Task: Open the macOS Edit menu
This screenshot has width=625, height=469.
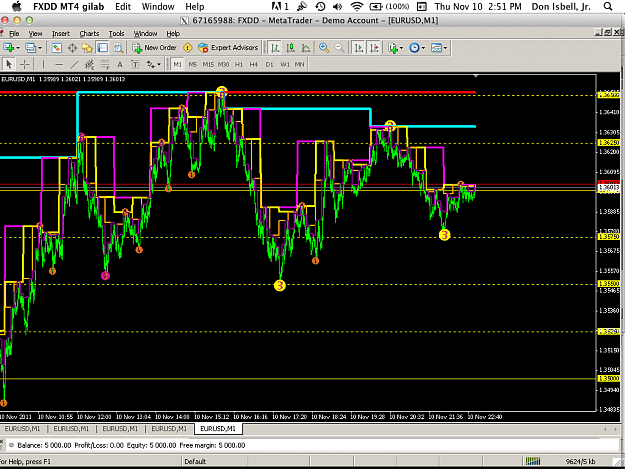Action: tap(123, 7)
